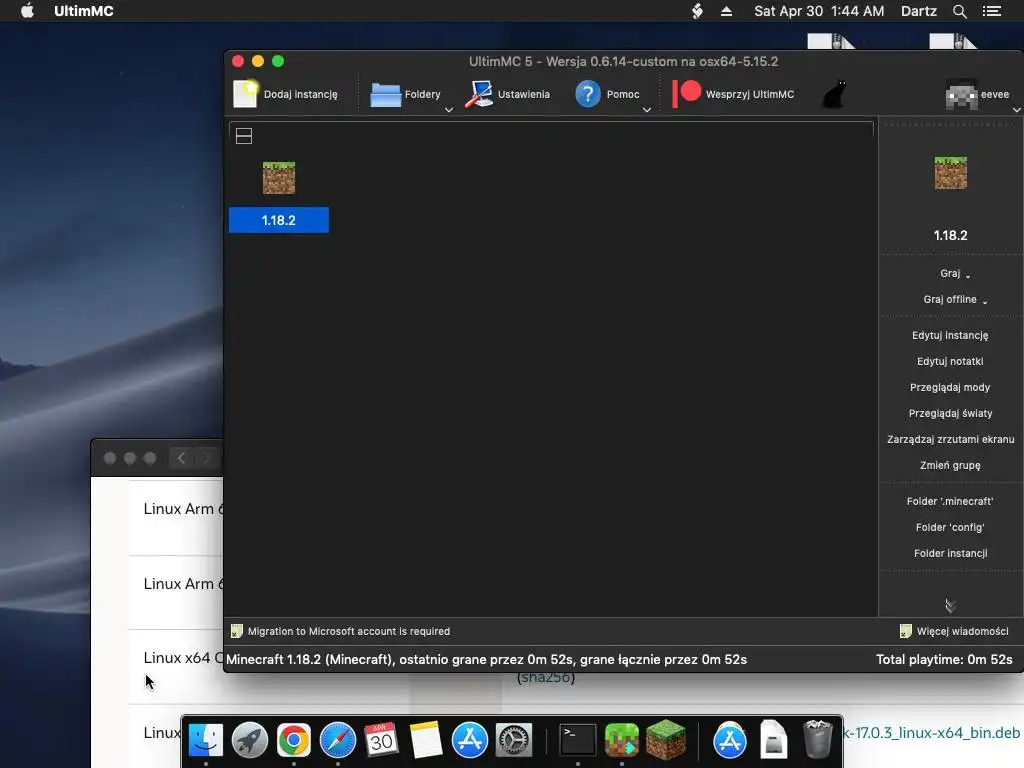Open Folder instancji
1024x768 pixels.
click(950, 554)
